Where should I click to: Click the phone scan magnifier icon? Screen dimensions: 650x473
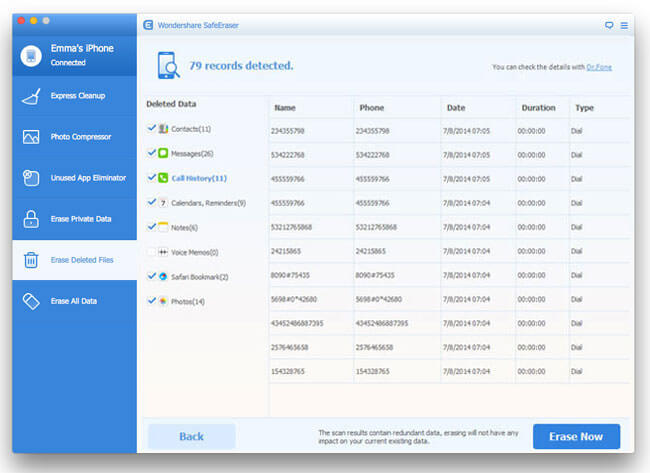click(x=168, y=65)
